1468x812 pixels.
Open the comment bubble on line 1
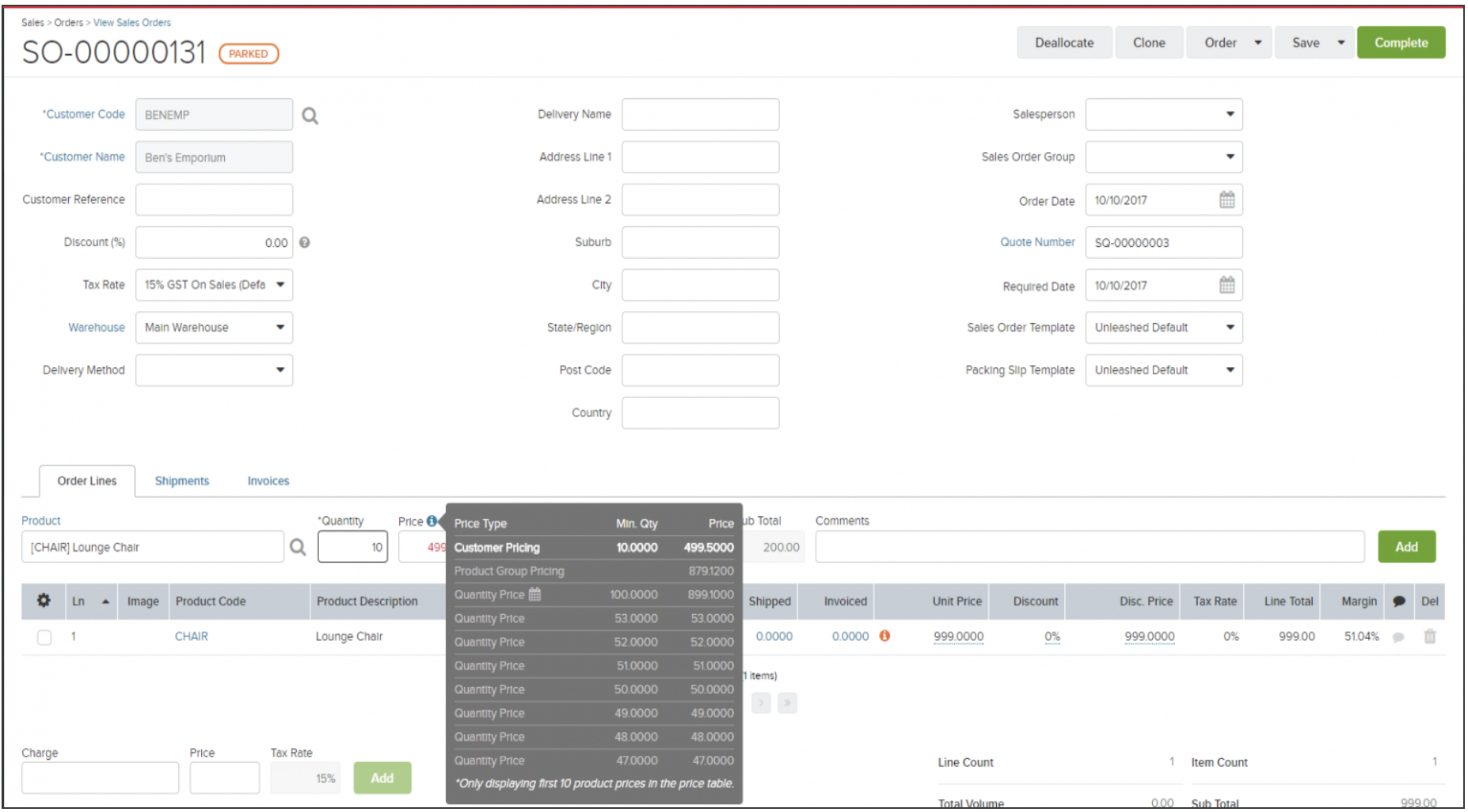click(x=1399, y=636)
